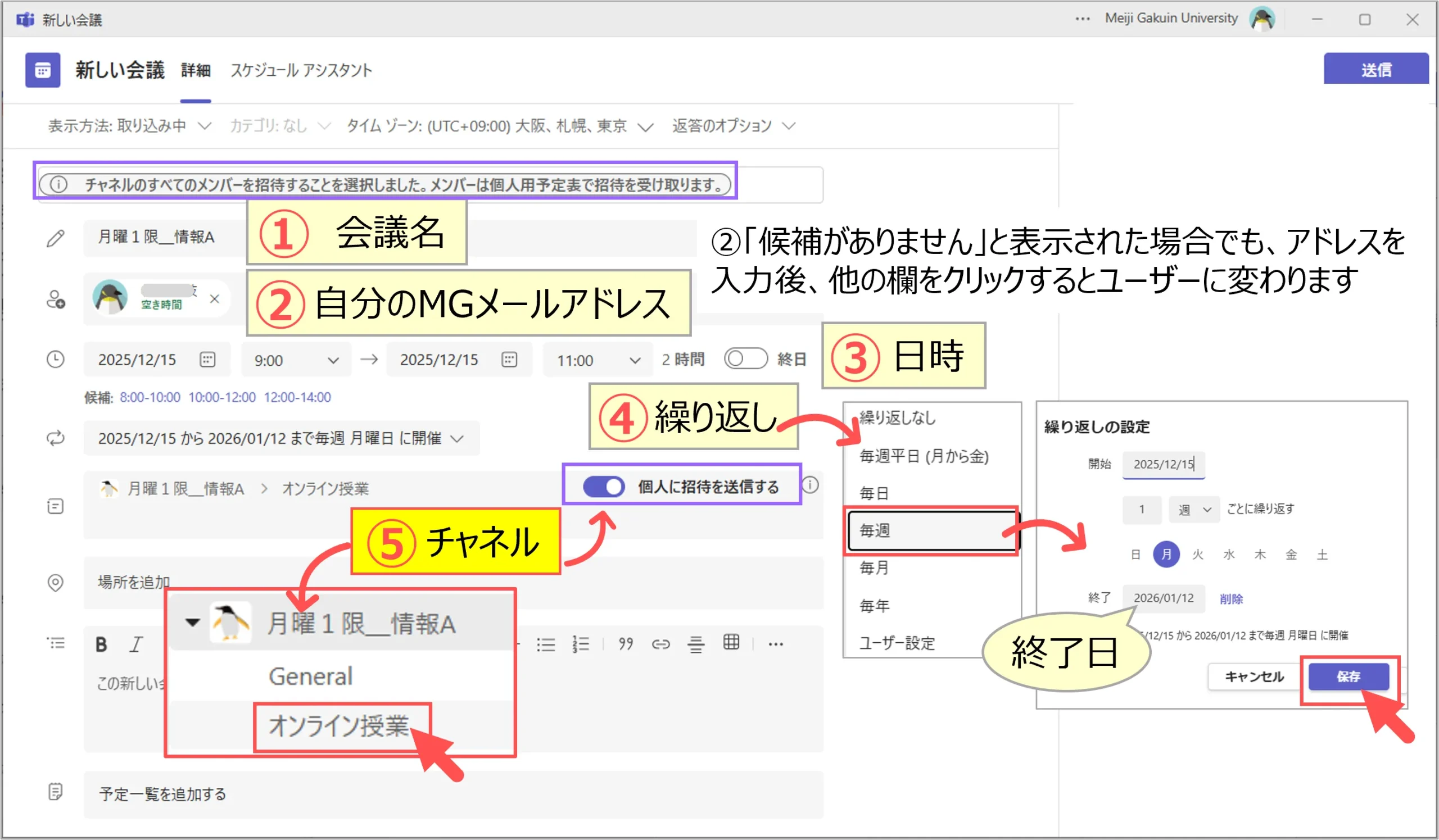Toggle the 終日 all-day switch
The width and height of the screenshot is (1439, 840).
coord(745,359)
